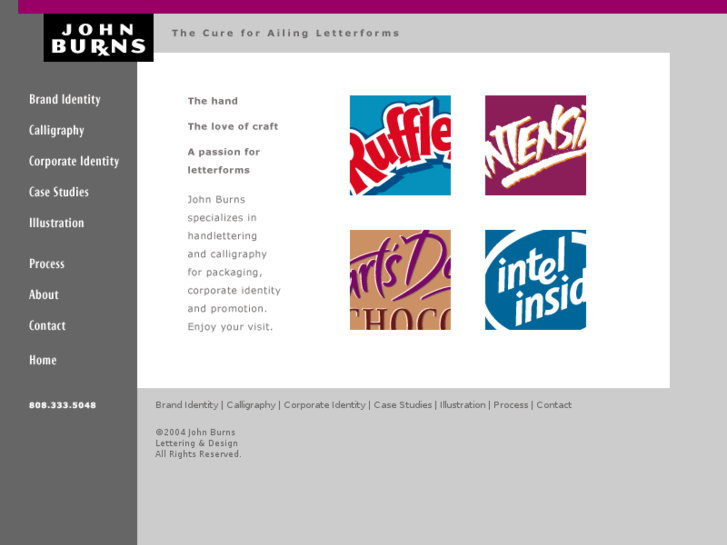The image size is (727, 545).
Task: Open Case Studies in the sidebar
Action: [x=59, y=192]
